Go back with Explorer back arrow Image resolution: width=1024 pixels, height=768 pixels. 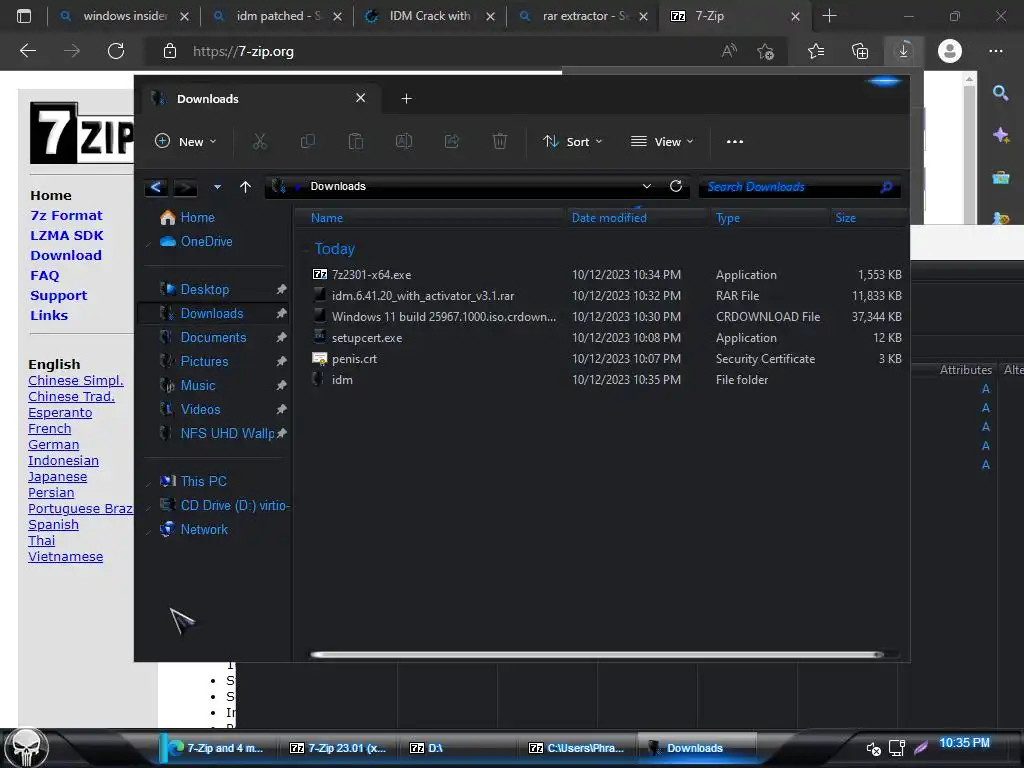coord(155,187)
